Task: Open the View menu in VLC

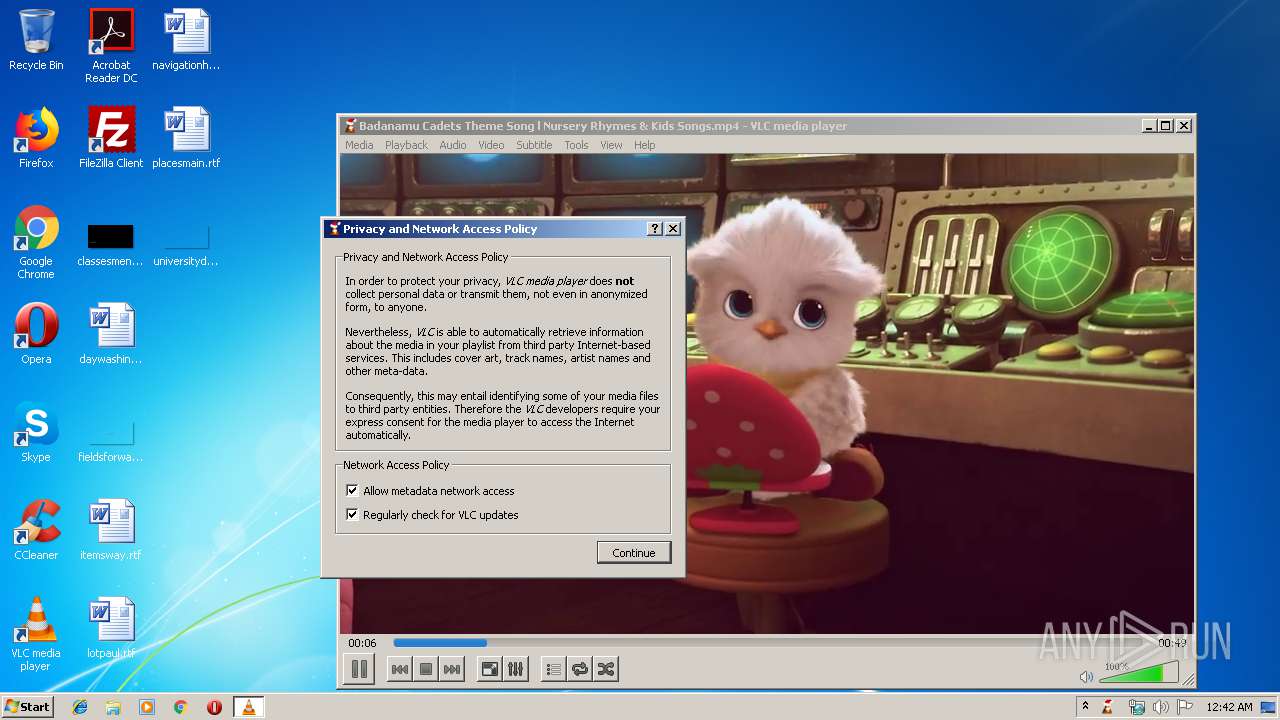Action: [x=611, y=145]
